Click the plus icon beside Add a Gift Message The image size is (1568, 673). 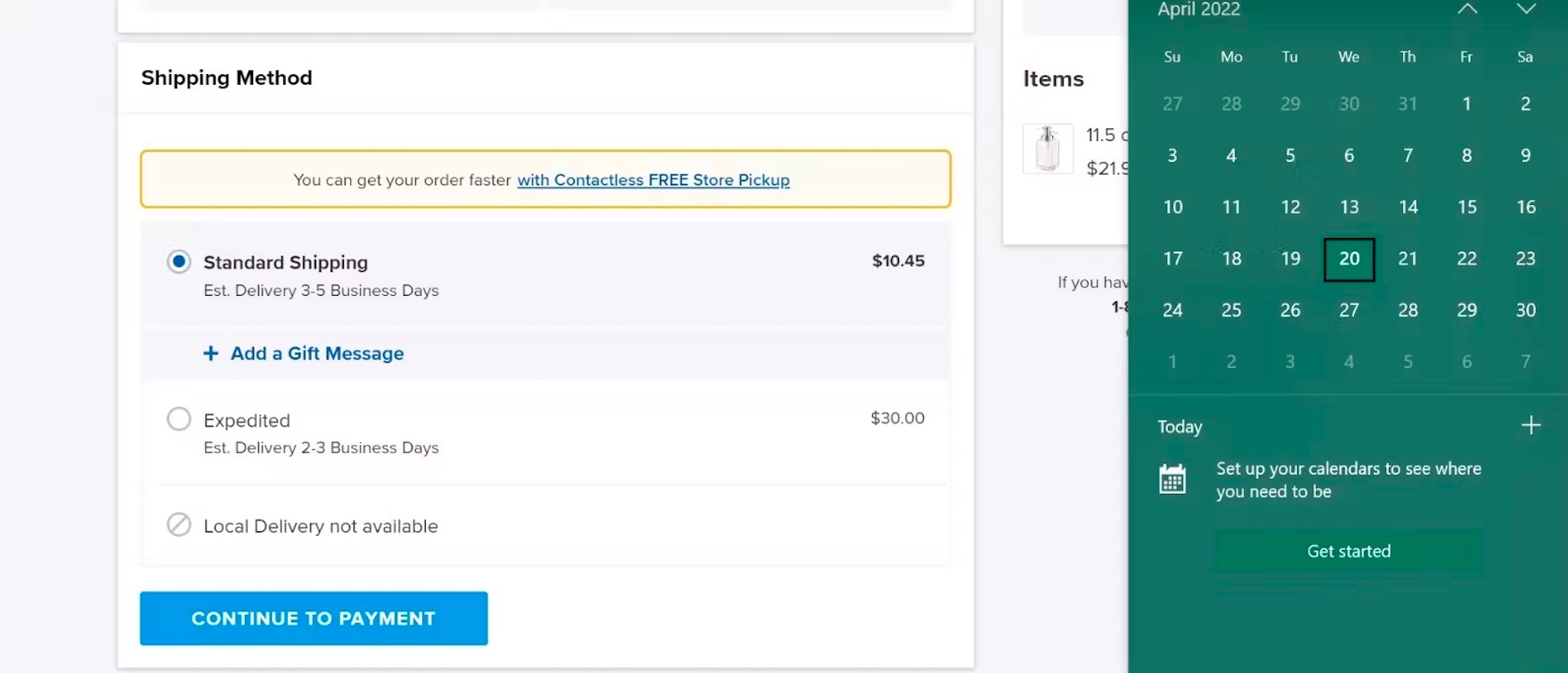tap(211, 354)
